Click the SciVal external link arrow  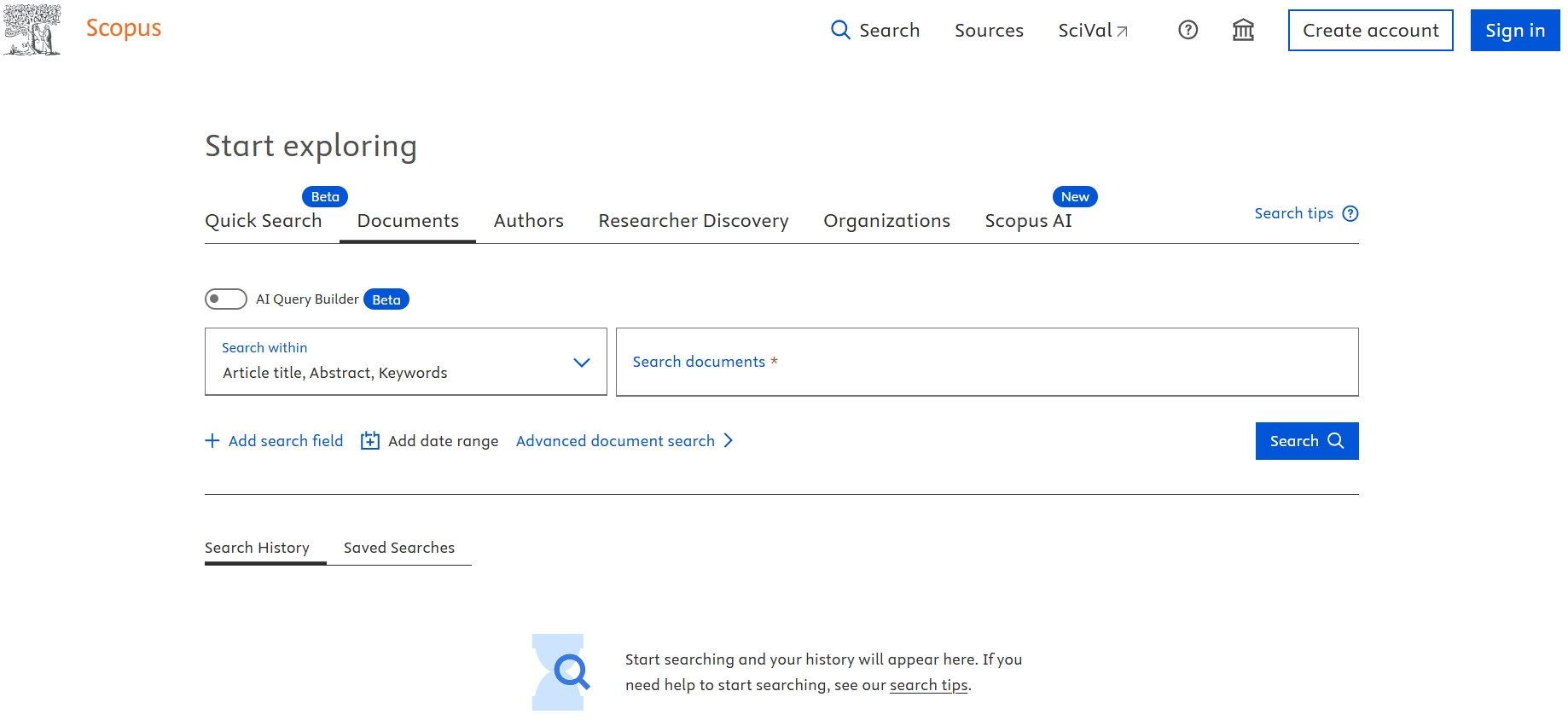click(x=1123, y=32)
